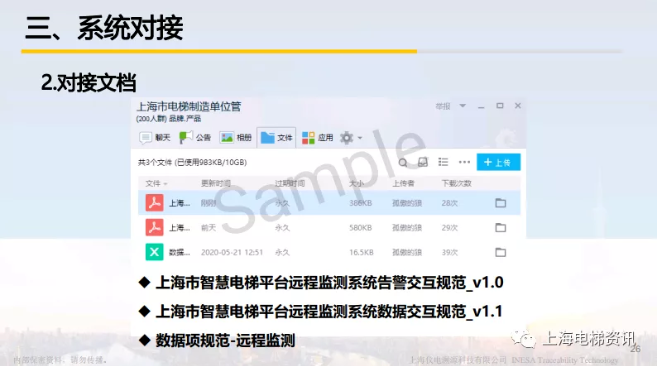Click the 更新时间 column header
This screenshot has height=366, width=657.
point(216,183)
